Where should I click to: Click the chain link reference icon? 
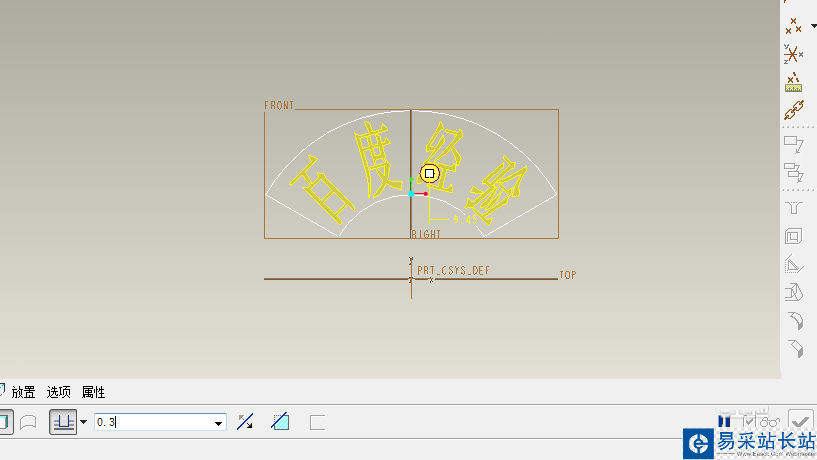[x=794, y=110]
